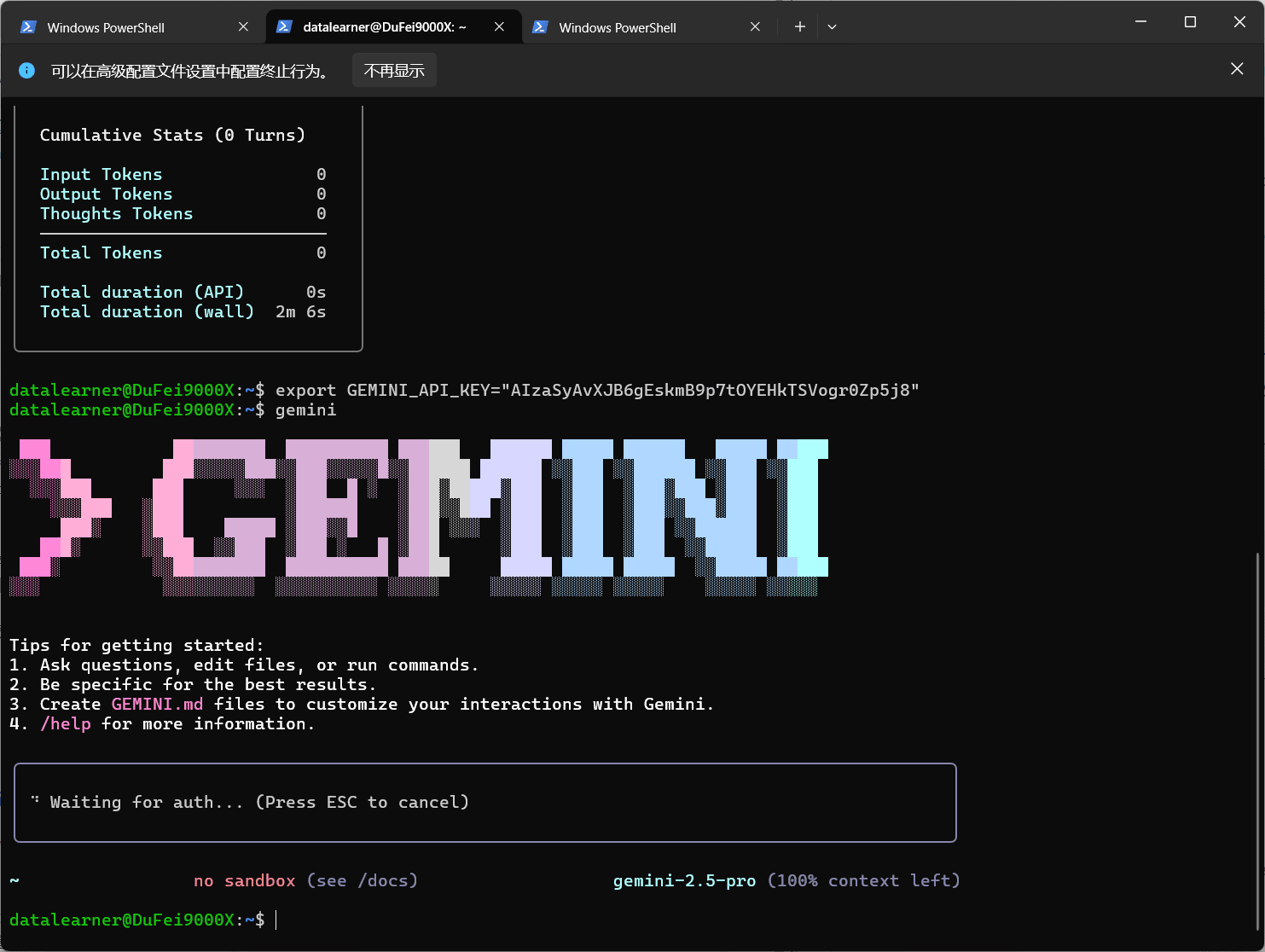Click the export GEMINI_API_KEY command line
This screenshot has width=1265, height=952.
[597, 390]
